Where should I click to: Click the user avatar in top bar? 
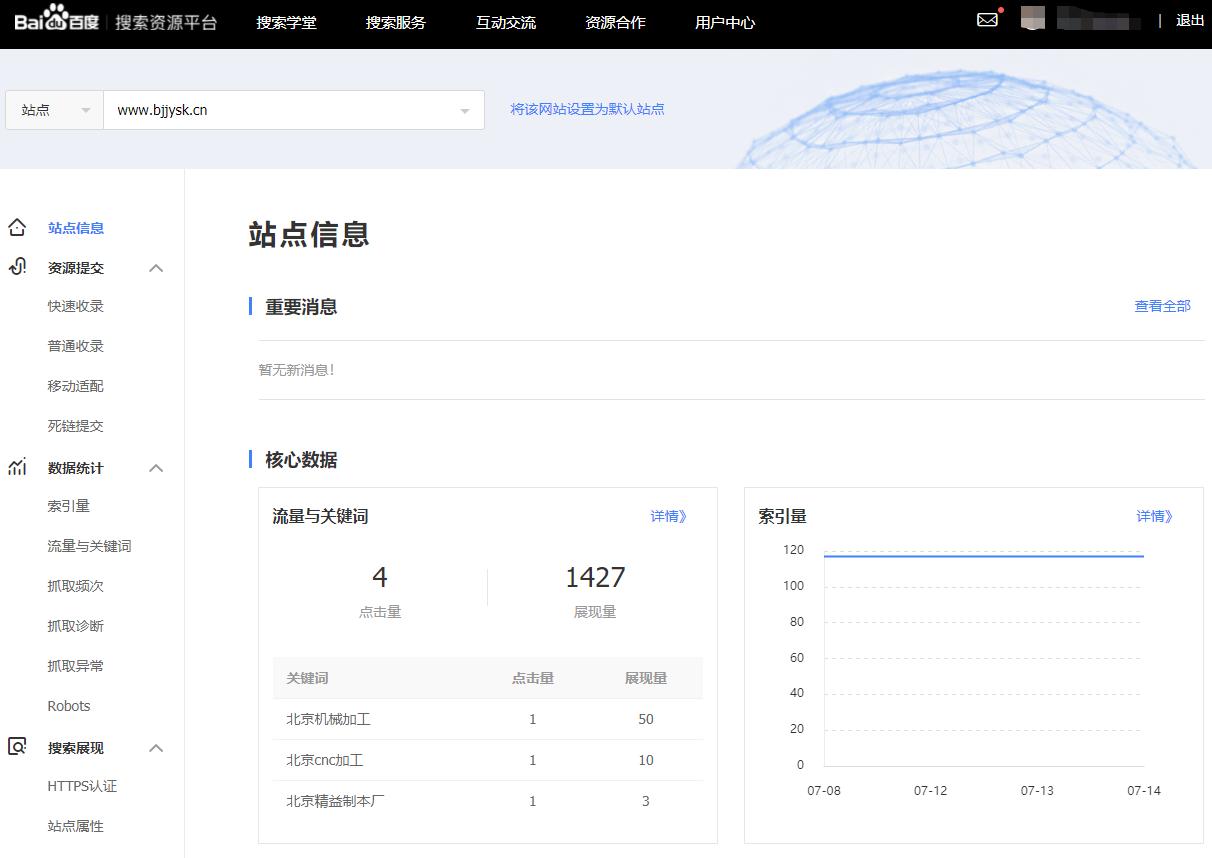click(1032, 18)
